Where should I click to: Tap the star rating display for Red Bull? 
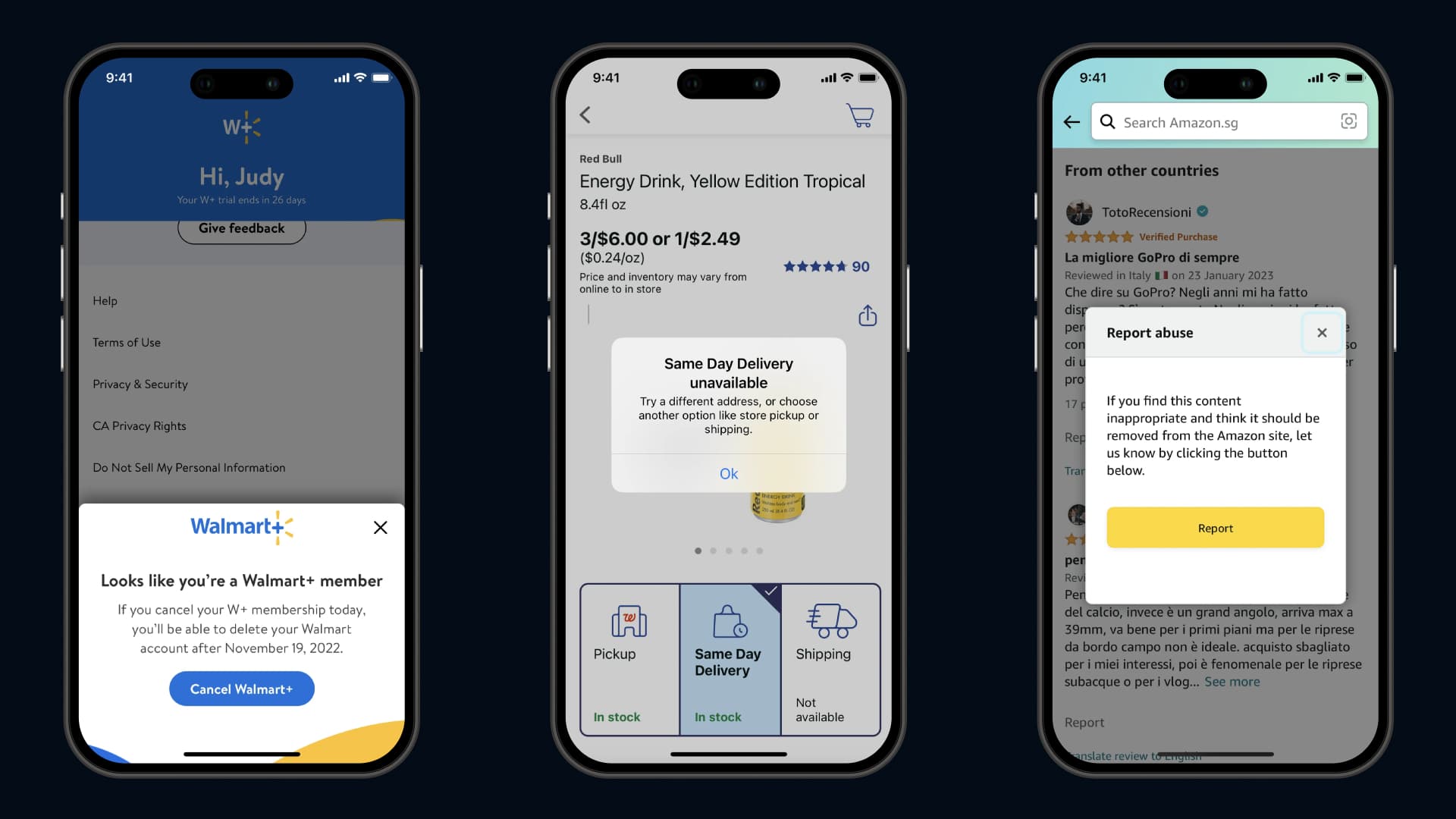coord(822,266)
